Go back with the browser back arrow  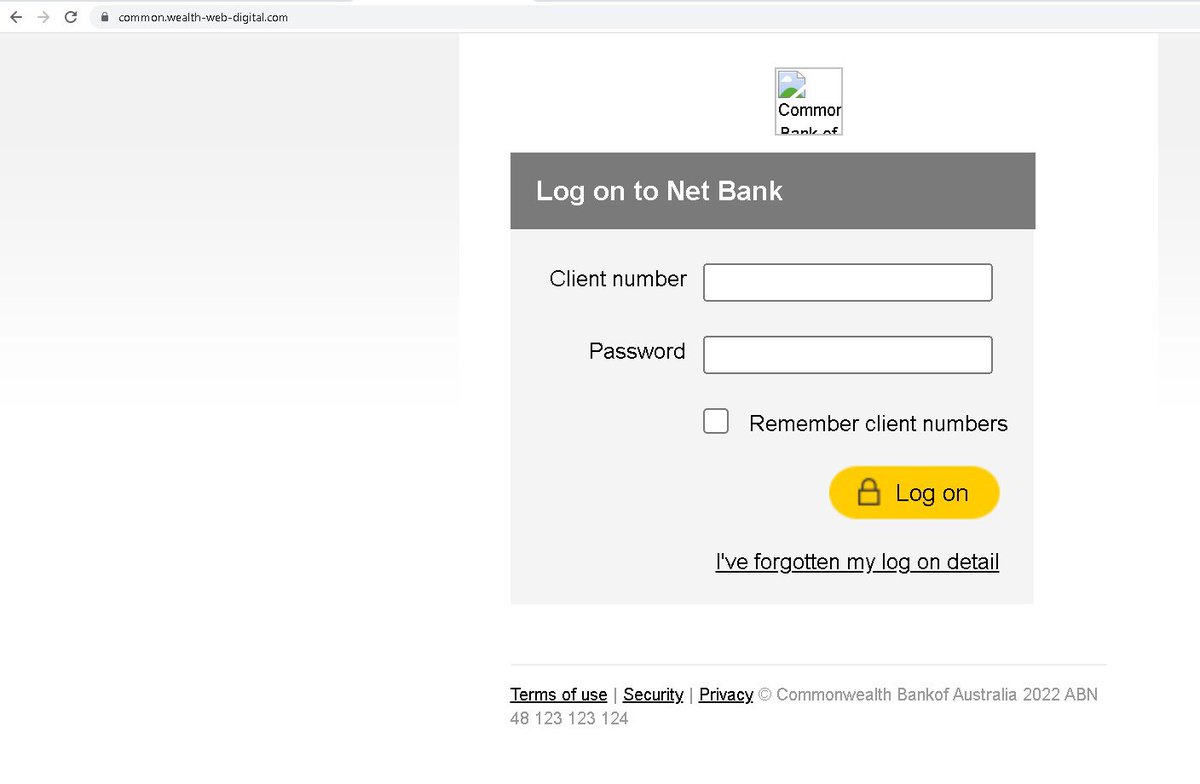(x=16, y=17)
